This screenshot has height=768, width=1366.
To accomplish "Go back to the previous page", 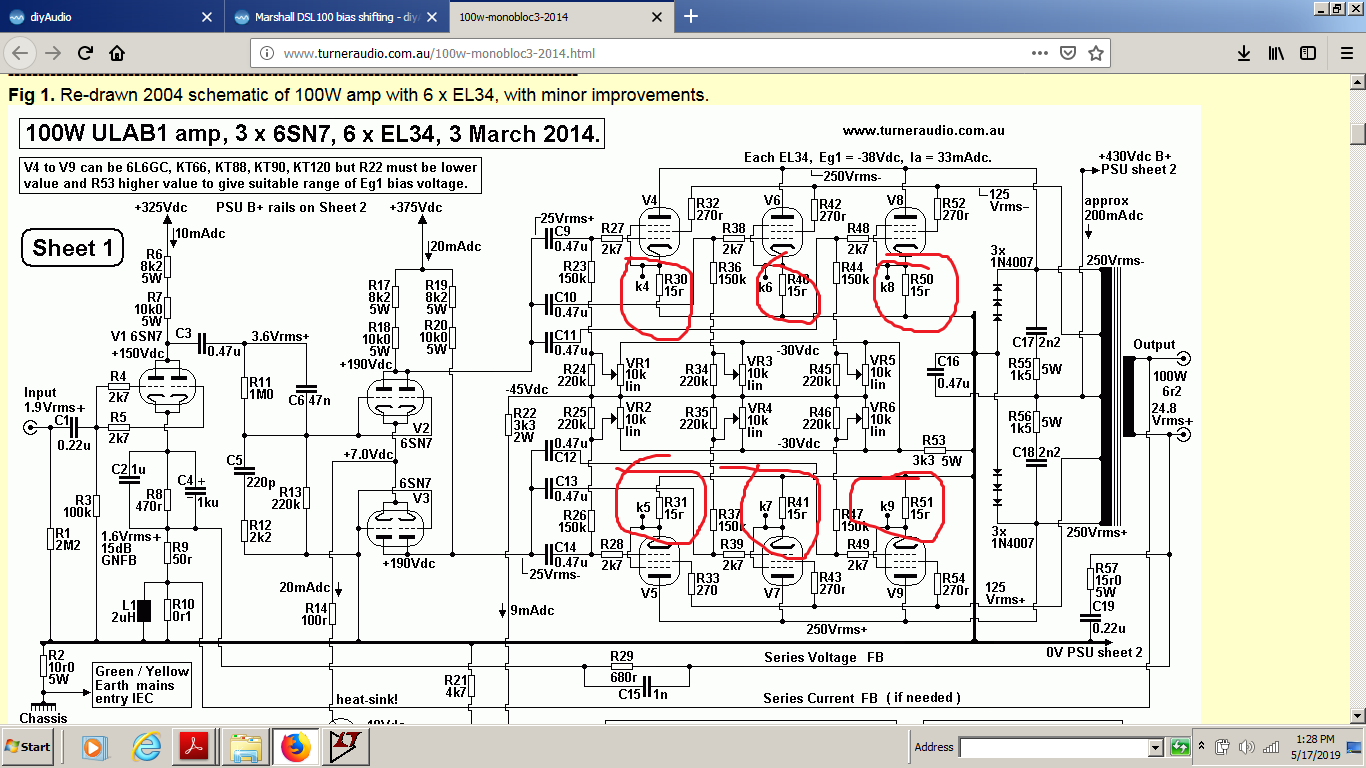I will [x=21, y=53].
